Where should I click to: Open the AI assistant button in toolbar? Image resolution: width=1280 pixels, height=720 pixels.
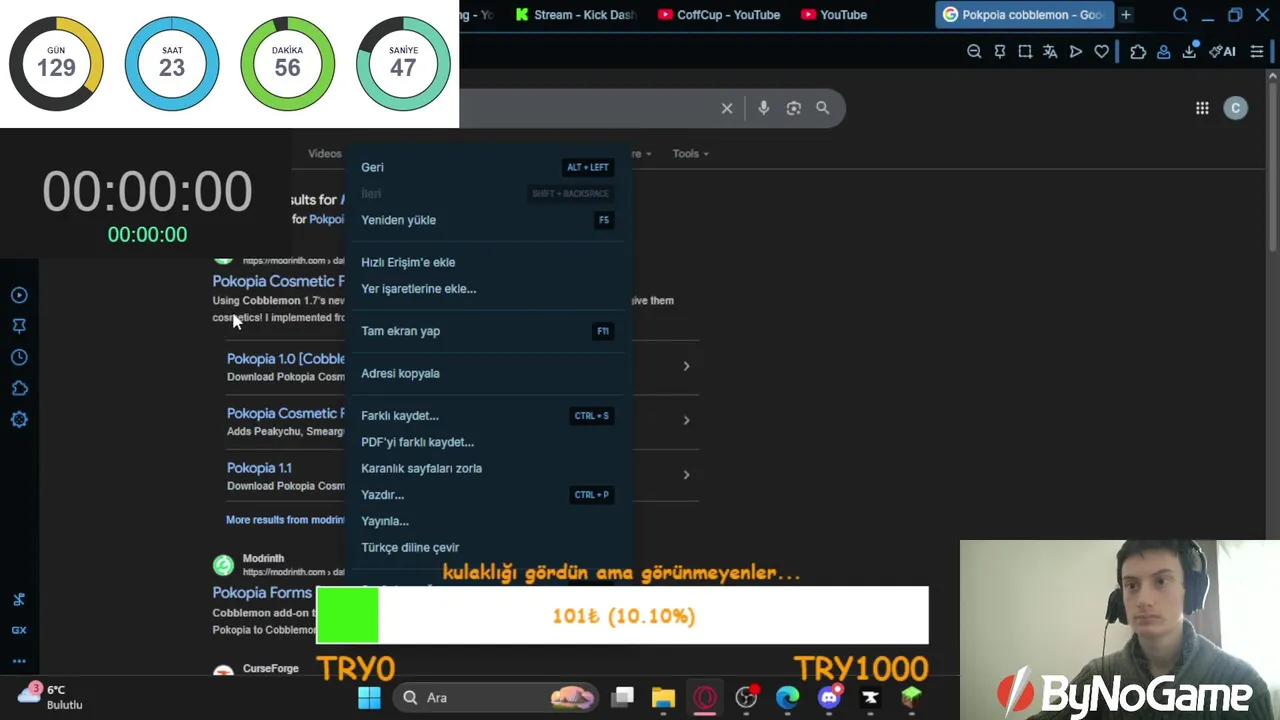1223,52
